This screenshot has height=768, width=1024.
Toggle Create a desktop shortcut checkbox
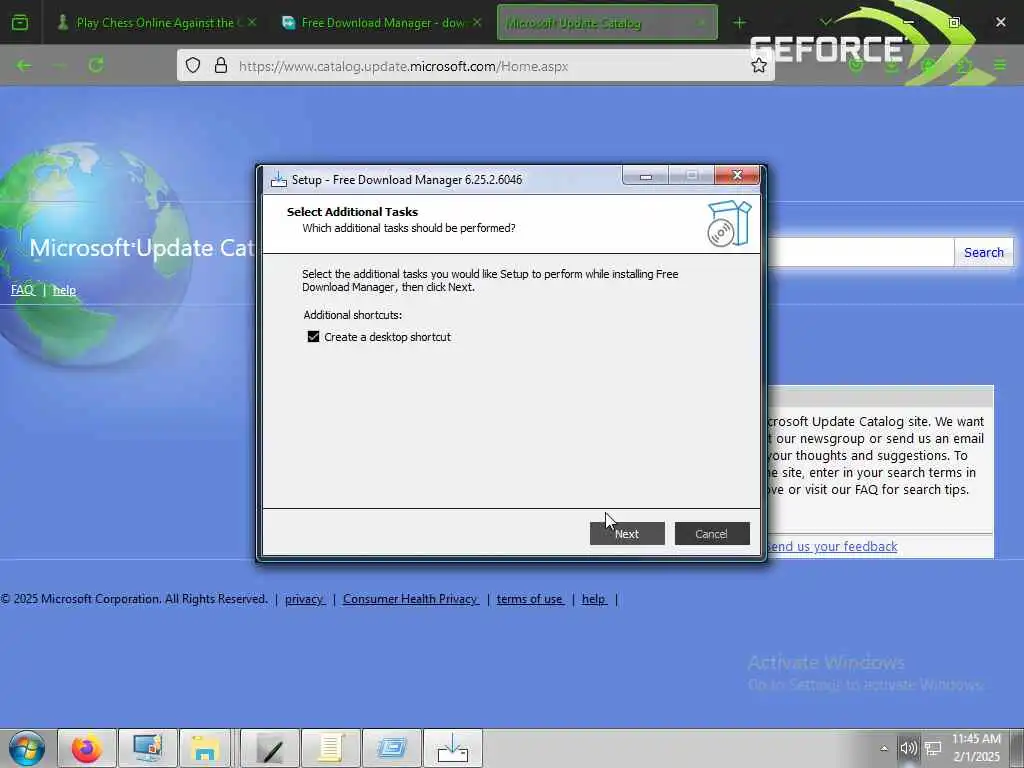pos(313,337)
